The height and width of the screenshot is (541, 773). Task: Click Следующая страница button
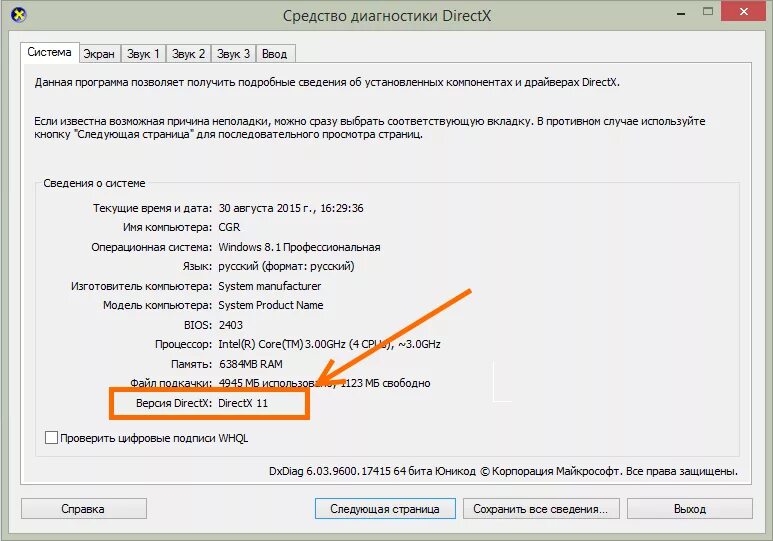pos(385,508)
